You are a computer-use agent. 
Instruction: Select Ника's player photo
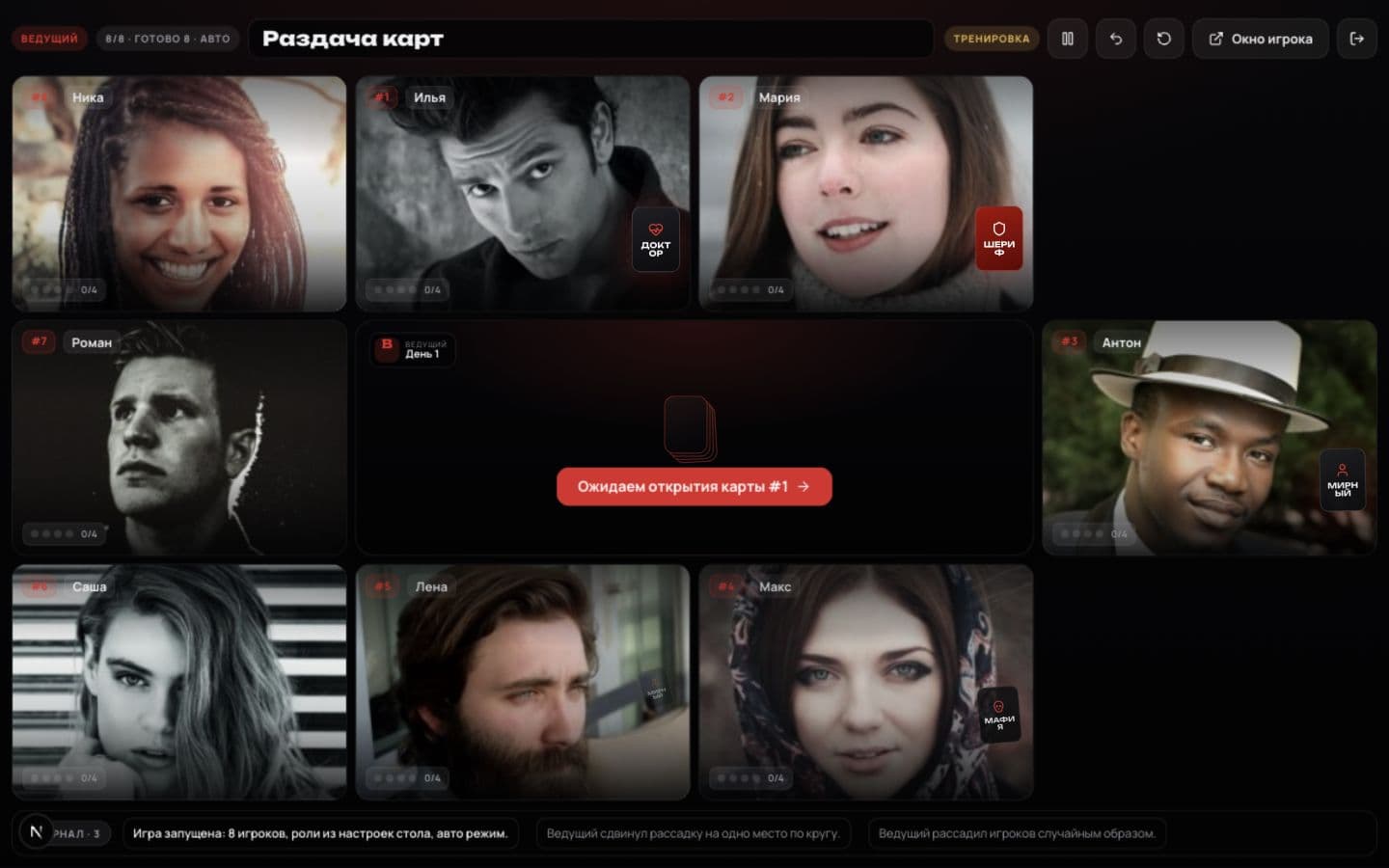(x=179, y=193)
